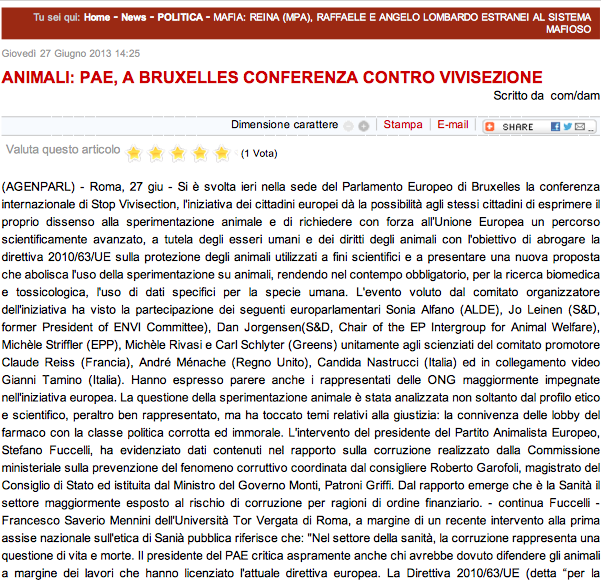Rate the article two stars
Viewport: 601px width, 580px height.
(156, 153)
